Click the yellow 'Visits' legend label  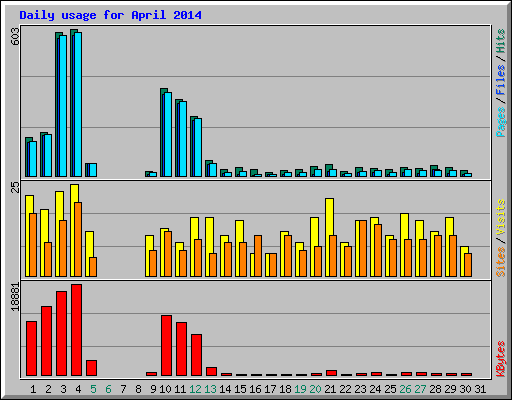(501, 217)
